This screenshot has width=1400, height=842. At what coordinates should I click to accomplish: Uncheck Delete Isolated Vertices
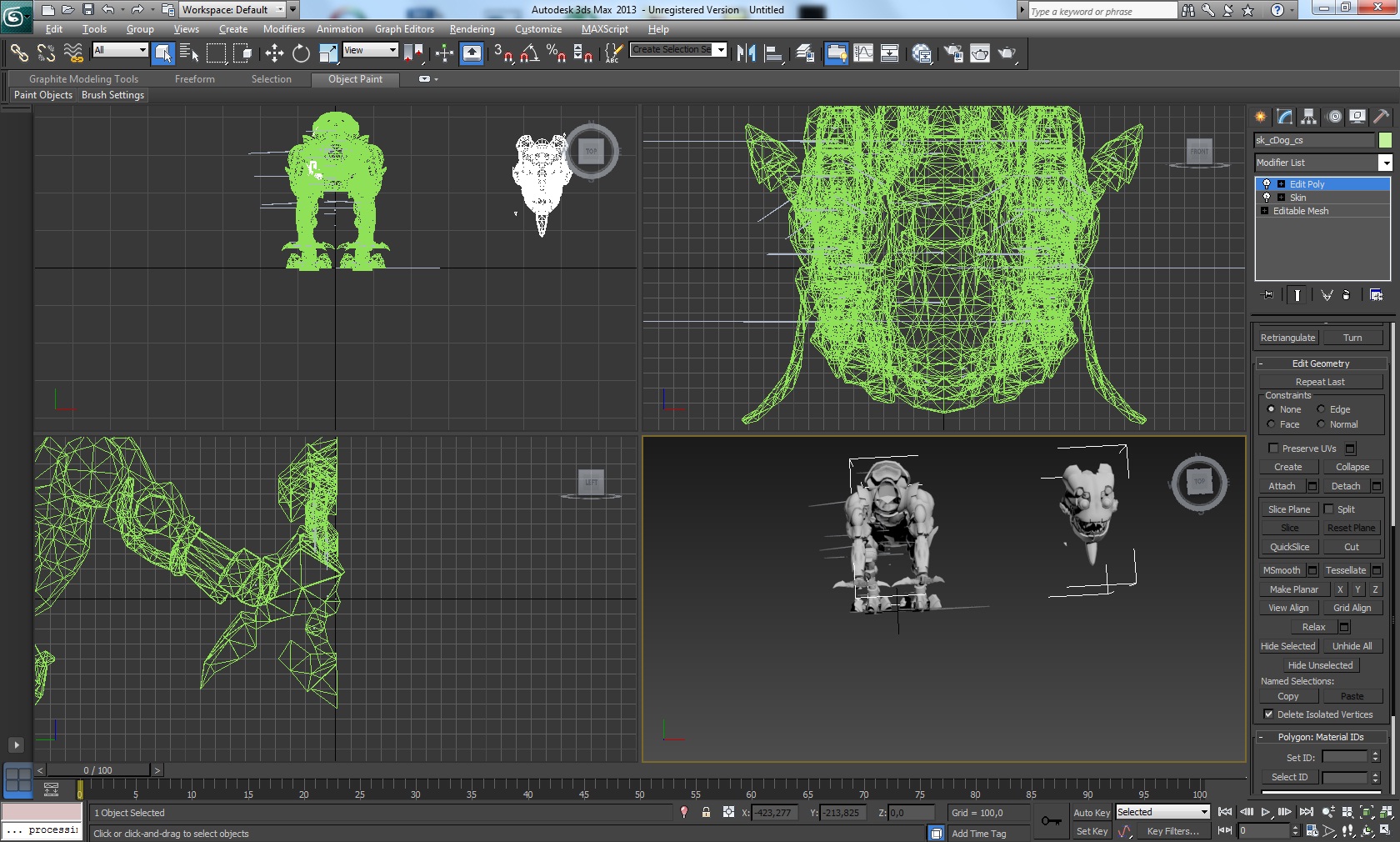(1268, 714)
